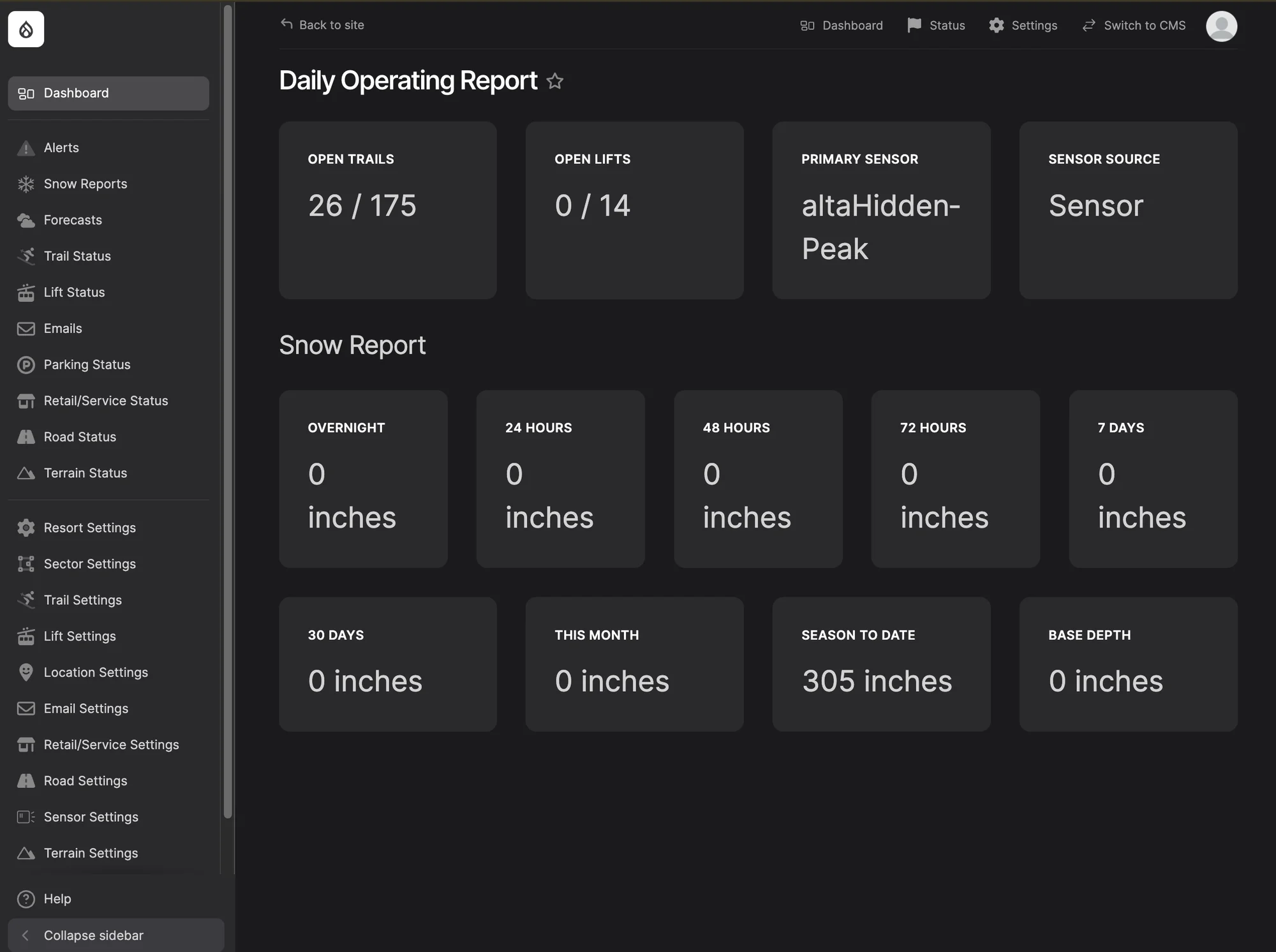Click the Sector Settings nodes icon
The height and width of the screenshot is (952, 1276).
click(26, 564)
